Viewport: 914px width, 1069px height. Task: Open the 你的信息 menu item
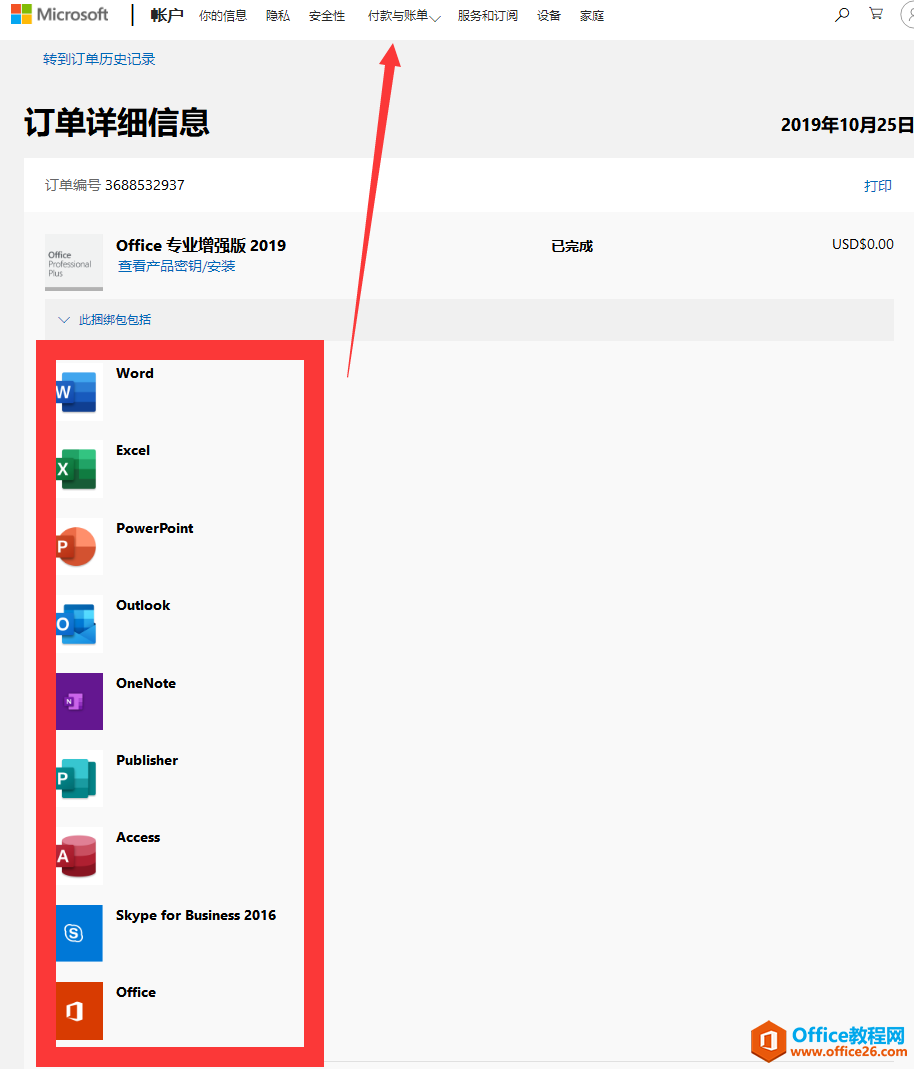pyautogui.click(x=223, y=16)
